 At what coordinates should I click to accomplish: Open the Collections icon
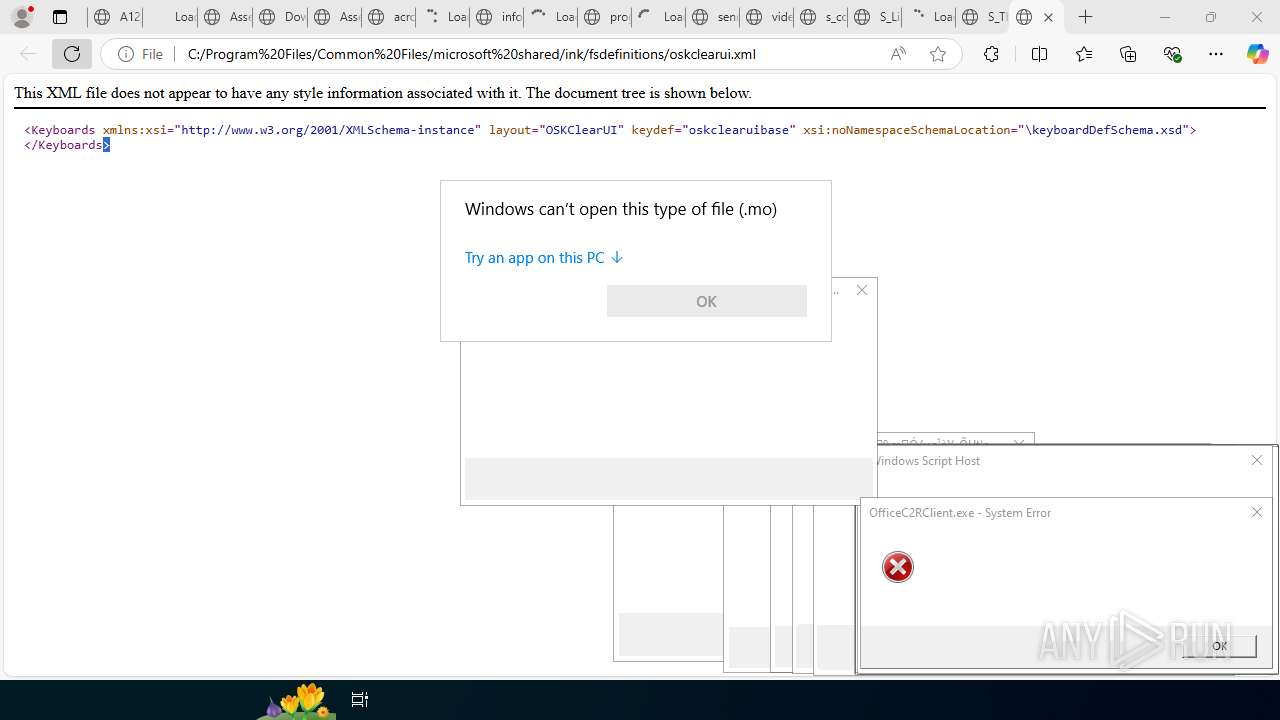(x=1128, y=54)
